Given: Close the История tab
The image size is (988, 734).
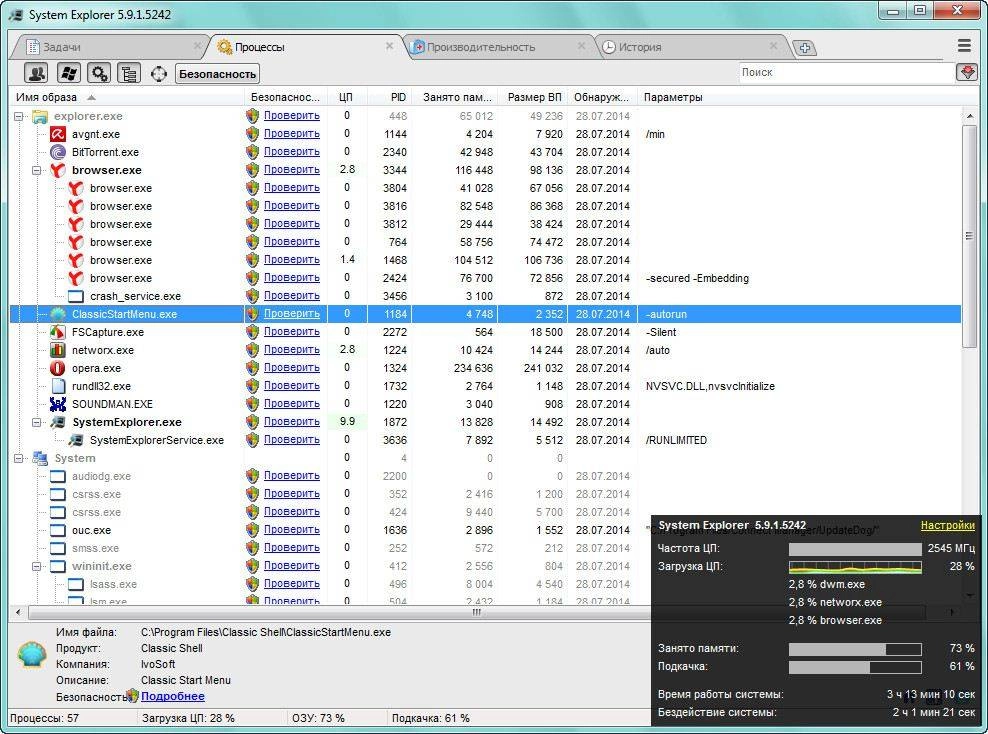Looking at the screenshot, I should (x=774, y=46).
